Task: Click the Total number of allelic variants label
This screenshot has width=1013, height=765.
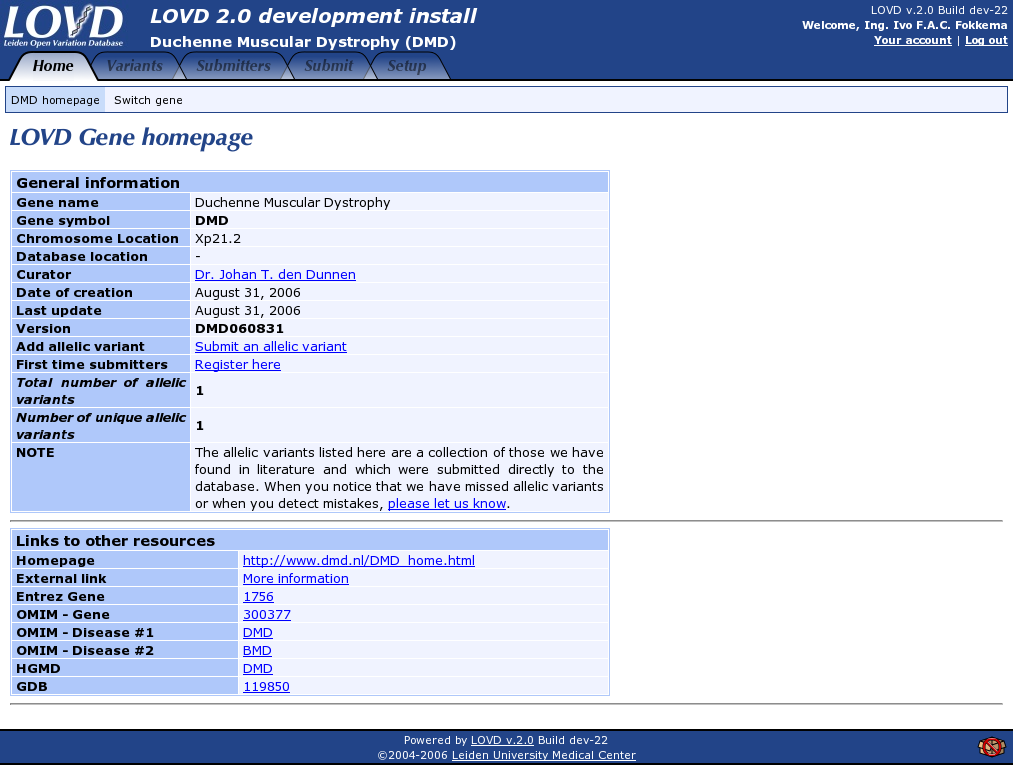Action: click(101, 391)
